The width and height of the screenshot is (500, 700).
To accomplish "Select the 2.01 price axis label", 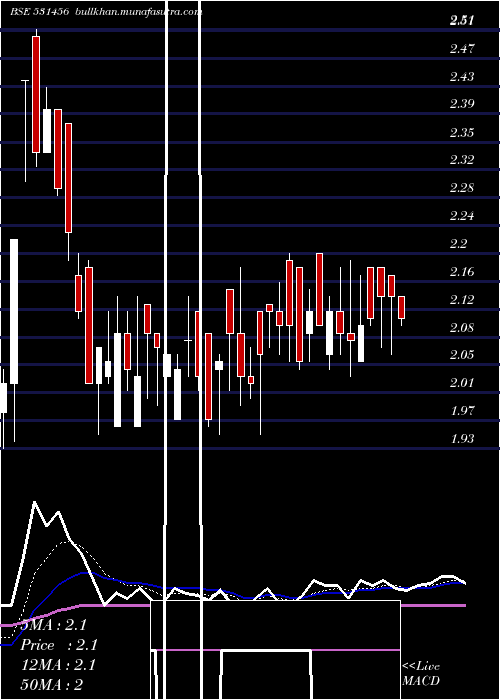I will point(462,383).
